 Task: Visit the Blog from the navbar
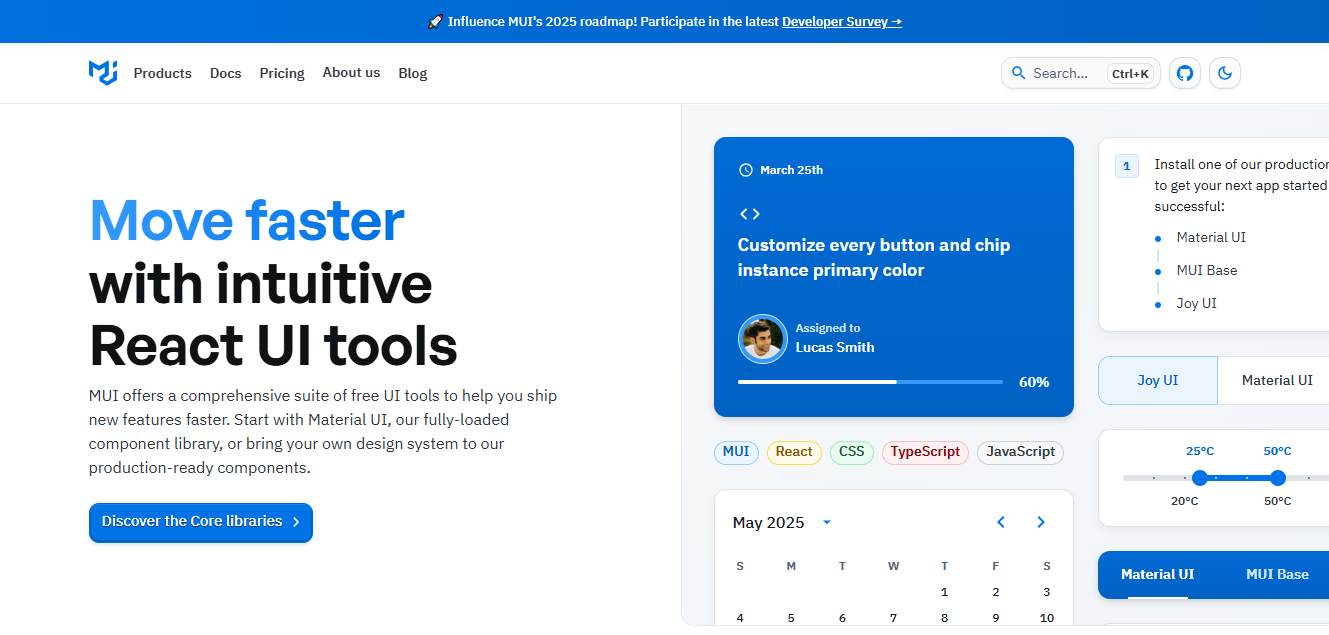coord(413,73)
